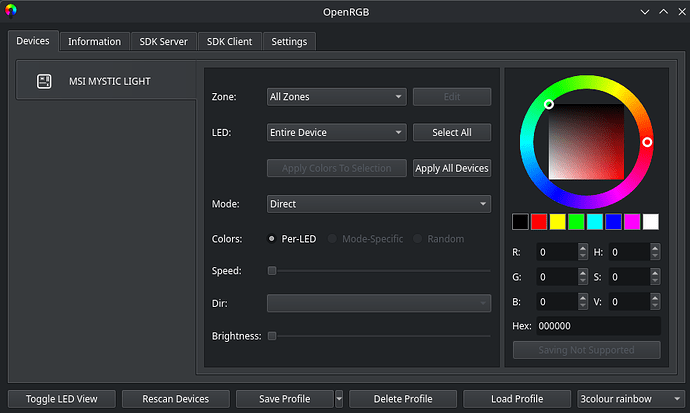The height and width of the screenshot is (413, 690).
Task: Decrease the R value with down arrow
Action: [583, 256]
